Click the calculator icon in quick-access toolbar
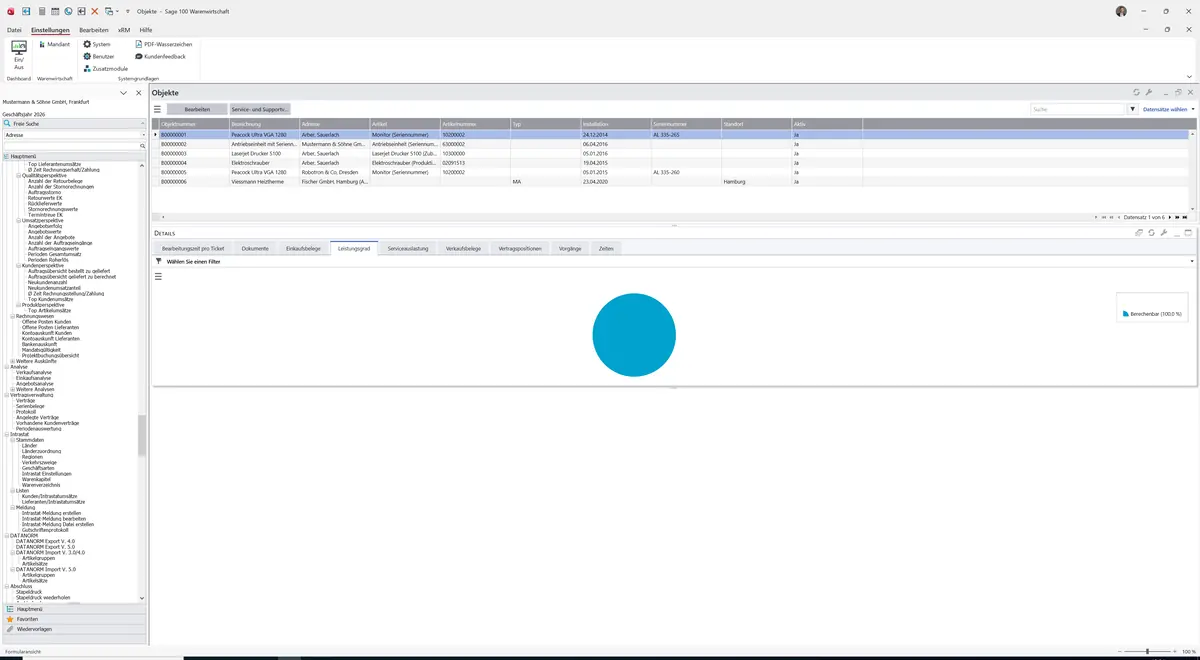 tap(41, 10)
